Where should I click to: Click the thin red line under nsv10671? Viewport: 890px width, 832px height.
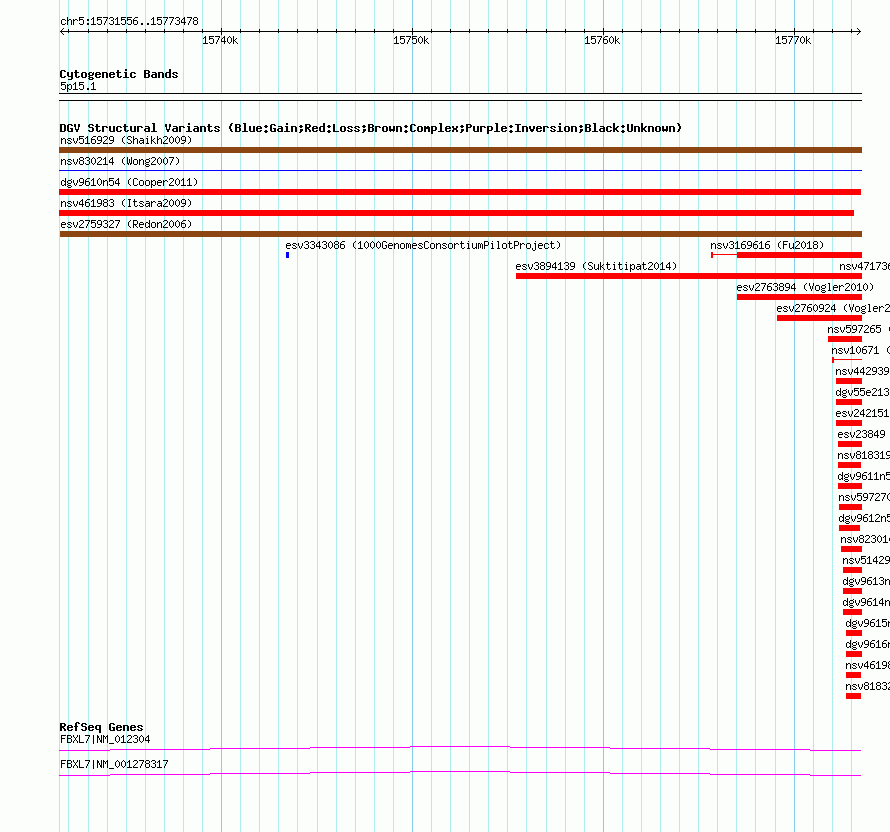coord(847,360)
